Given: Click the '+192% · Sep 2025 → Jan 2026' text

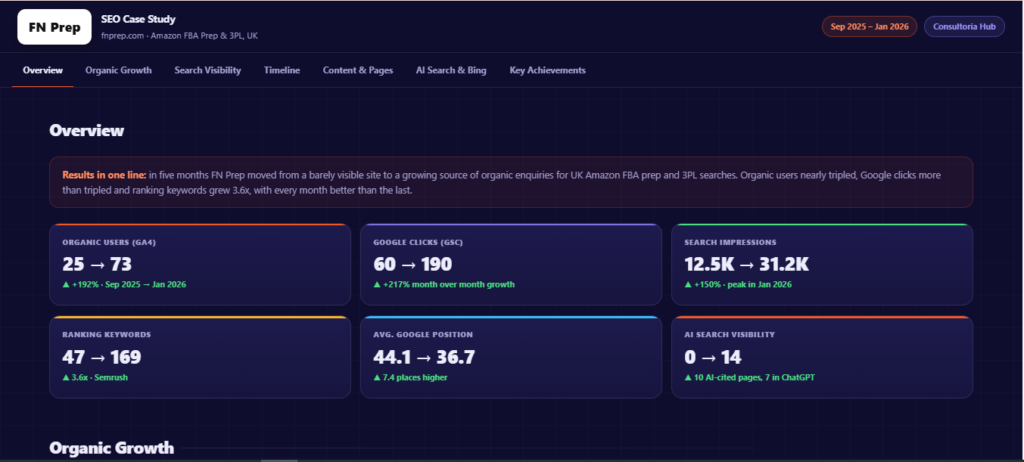Looking at the screenshot, I should 124,285.
